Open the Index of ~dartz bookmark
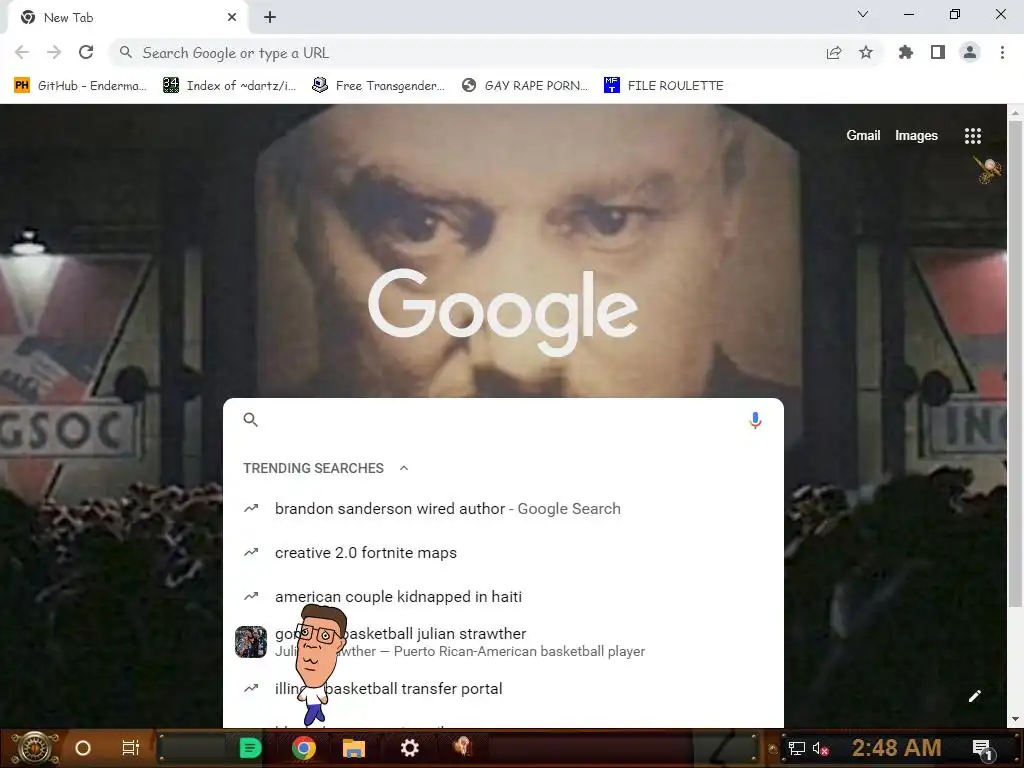The image size is (1024, 768). [x=229, y=86]
